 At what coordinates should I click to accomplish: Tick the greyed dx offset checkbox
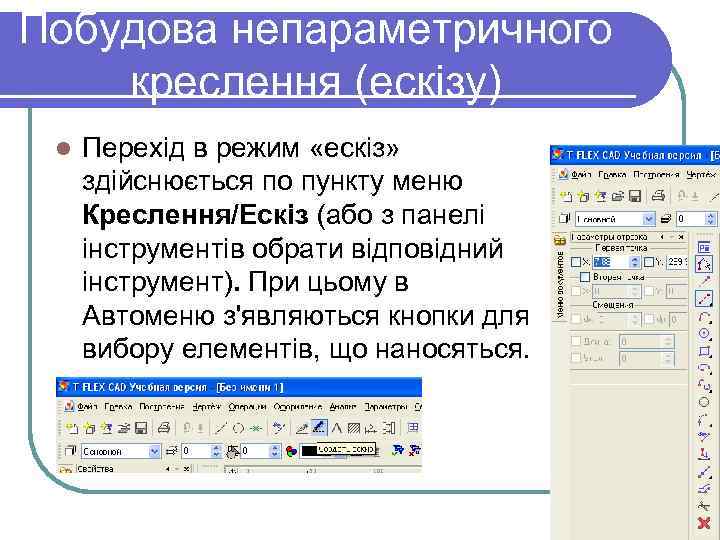pos(575,319)
